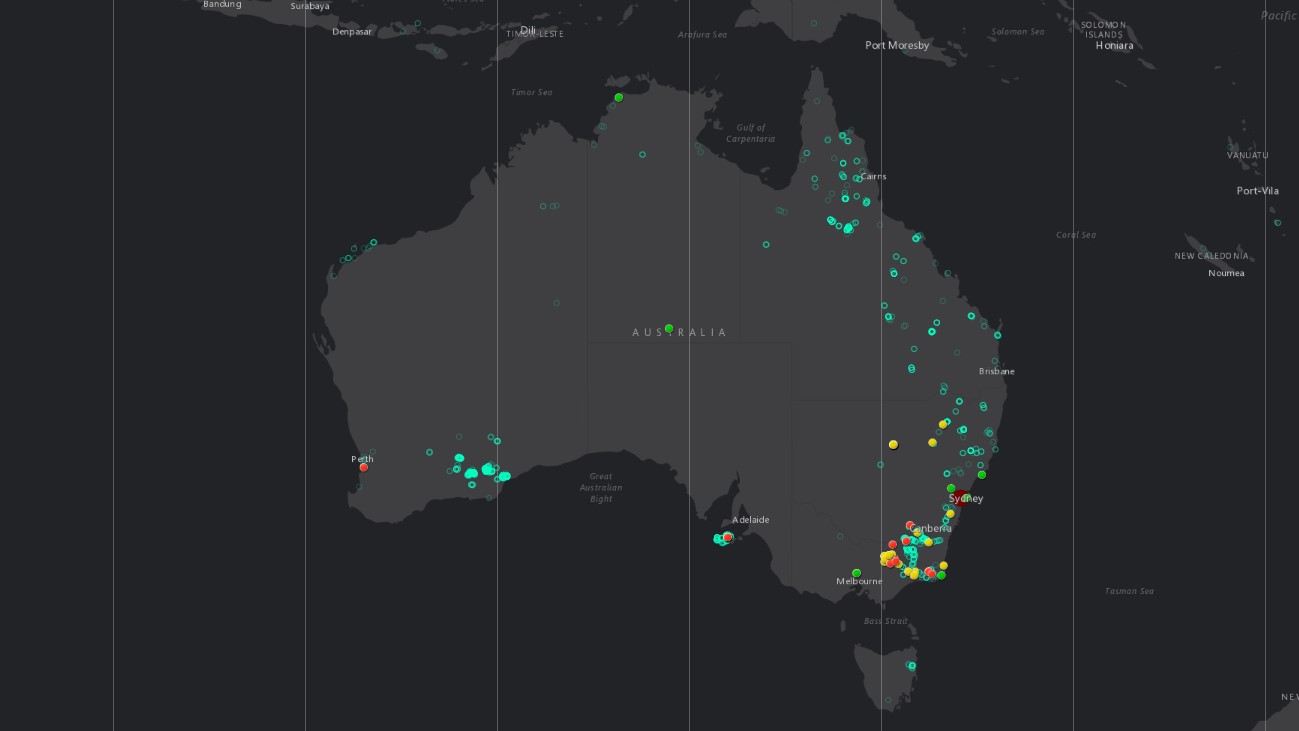The width and height of the screenshot is (1299, 731).
Task: Select the Gulf of Carpentaria label
Action: pos(751,133)
